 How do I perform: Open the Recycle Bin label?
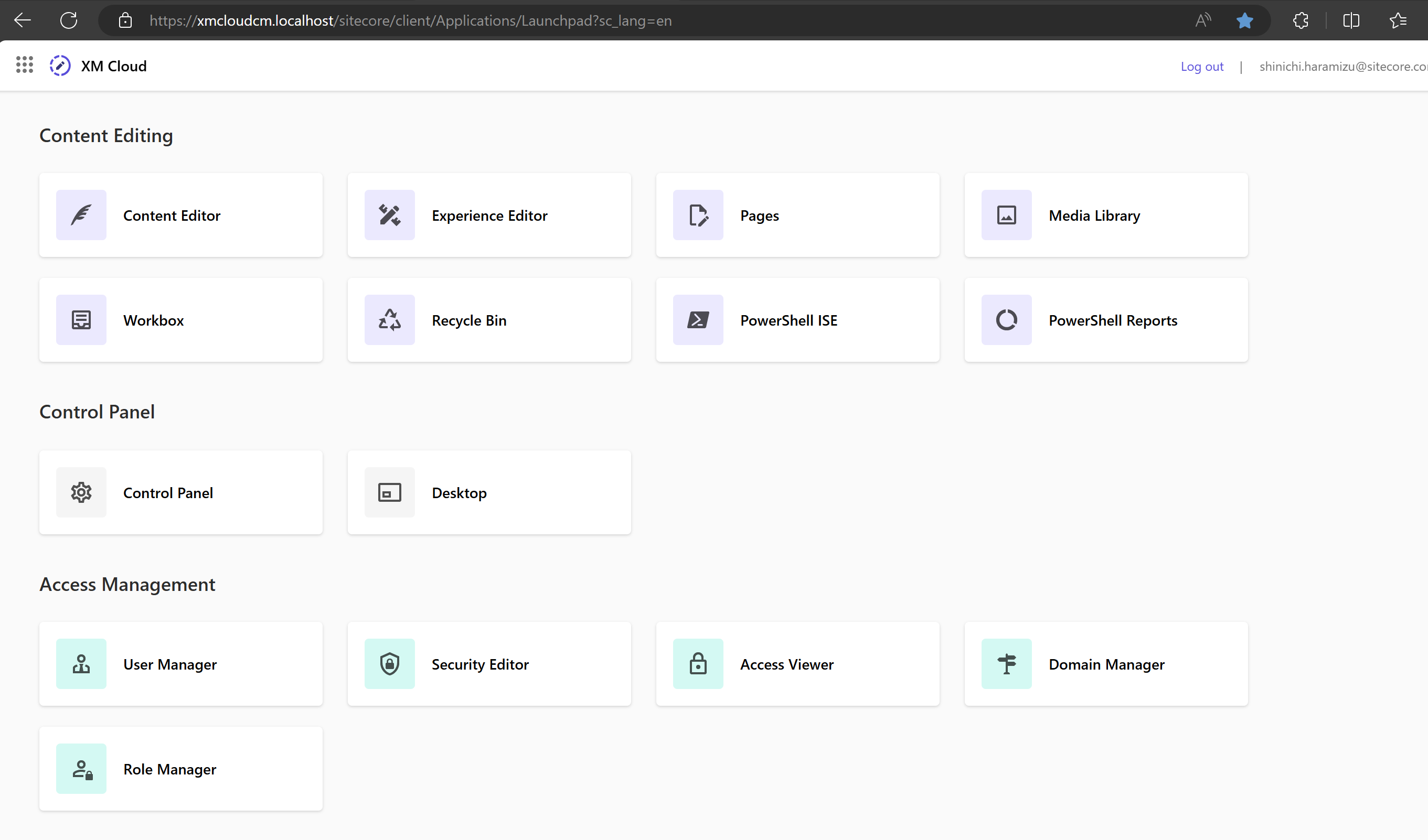[x=468, y=320]
